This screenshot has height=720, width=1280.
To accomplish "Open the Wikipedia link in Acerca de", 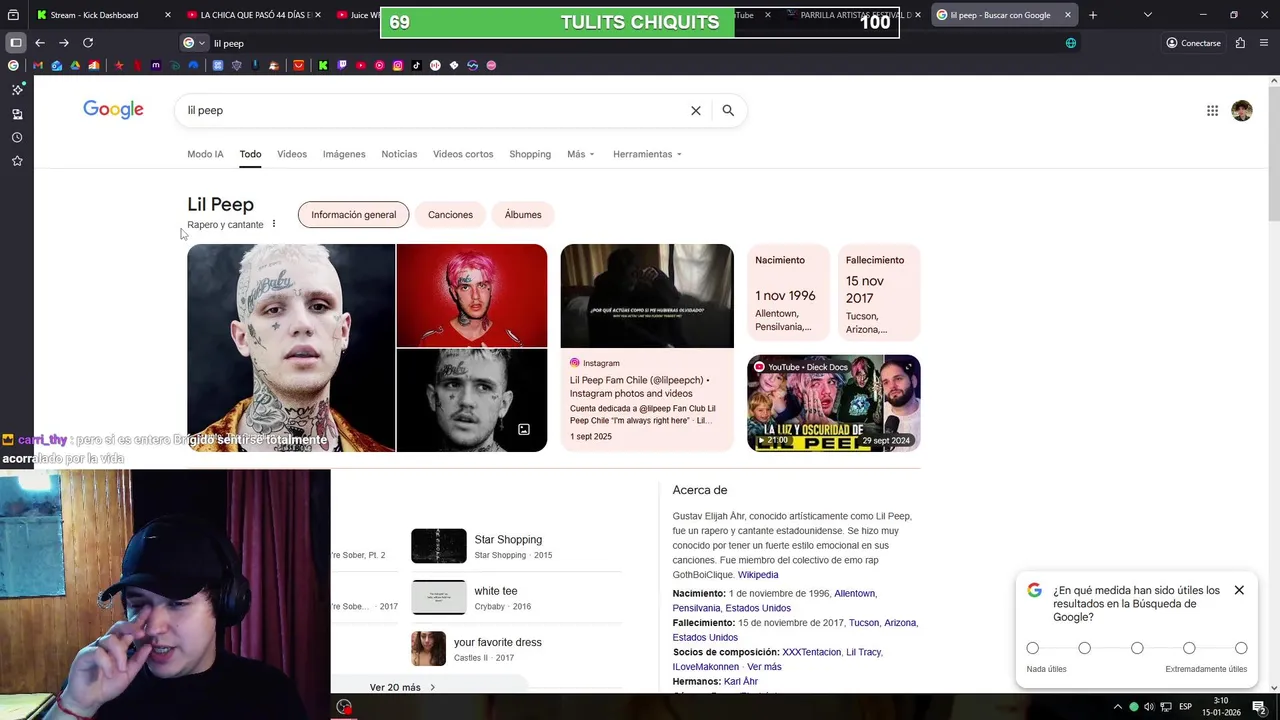I will click(x=758, y=575).
